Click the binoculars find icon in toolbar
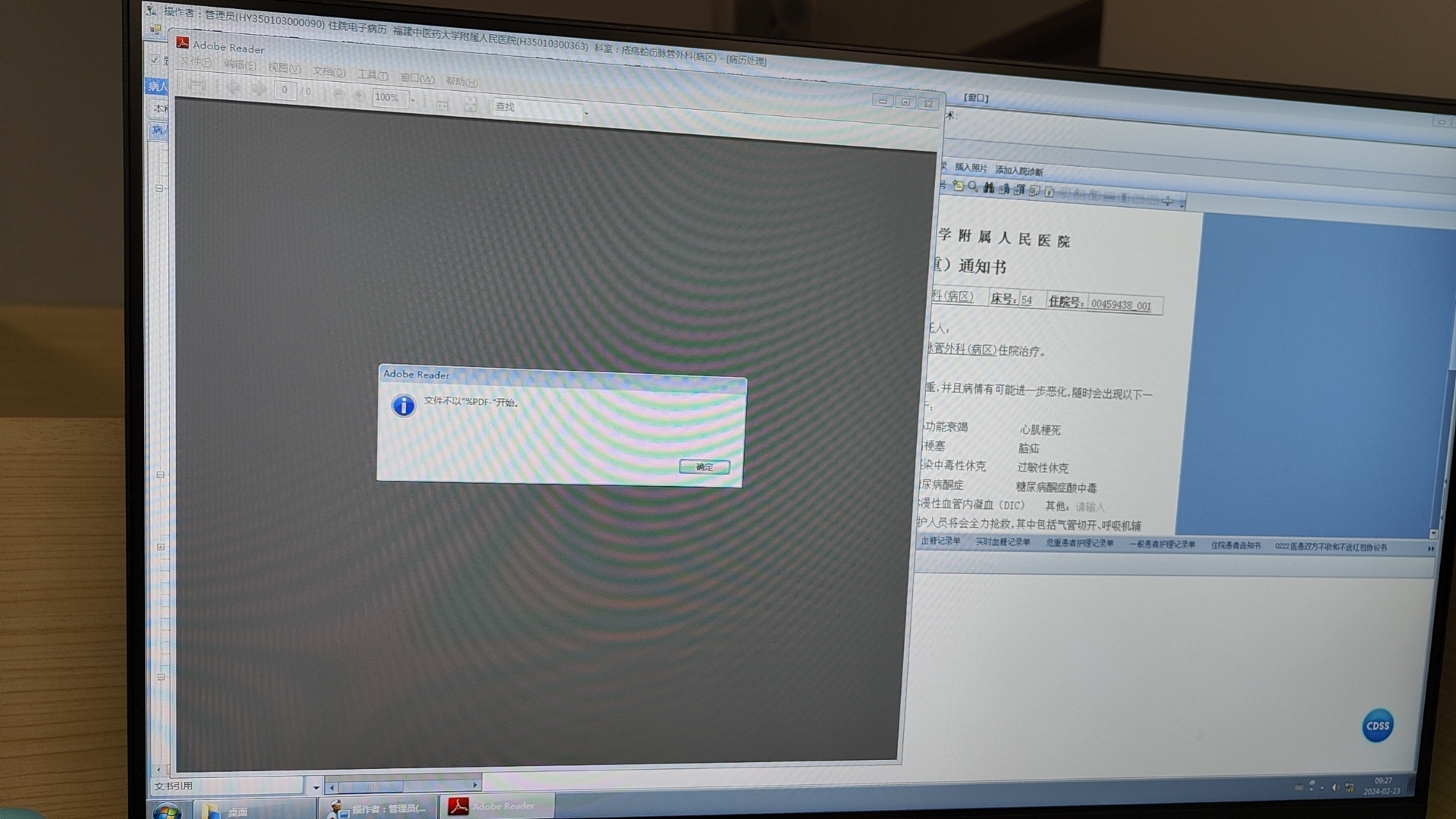This screenshot has width=1456, height=819. coord(988,188)
